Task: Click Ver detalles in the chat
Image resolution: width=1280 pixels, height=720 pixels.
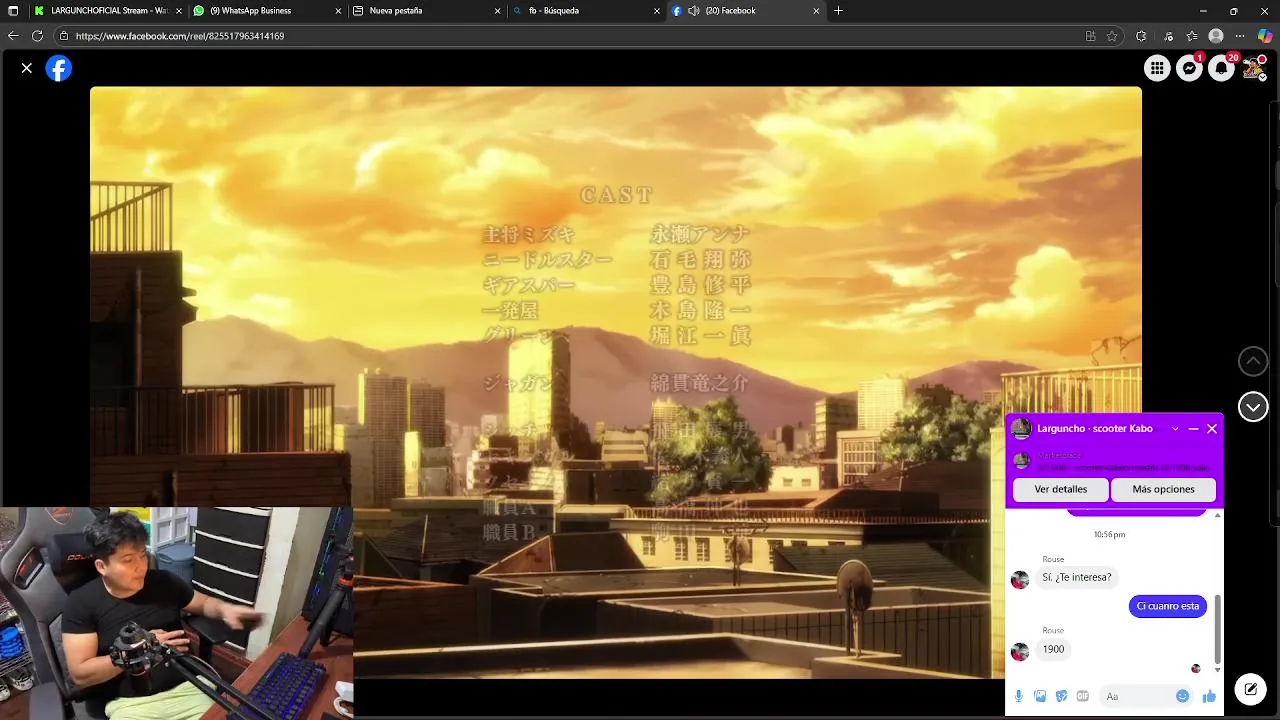Action: coord(1061,490)
